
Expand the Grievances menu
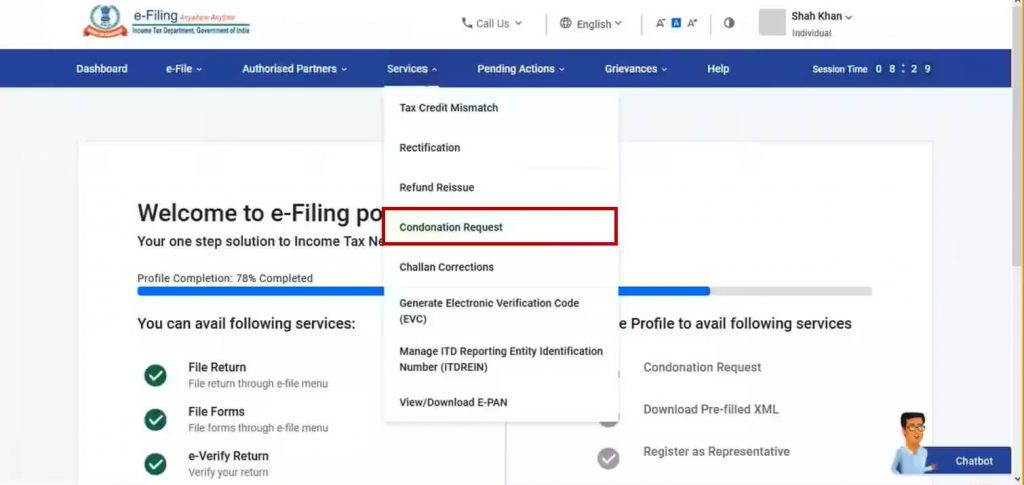(635, 69)
